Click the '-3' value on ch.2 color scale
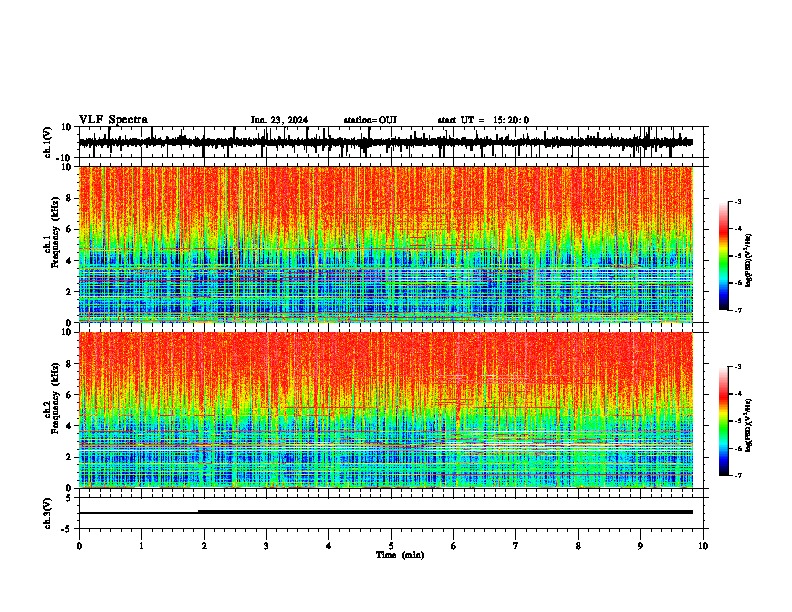Screen dimensions: 792x612 [x=738, y=367]
